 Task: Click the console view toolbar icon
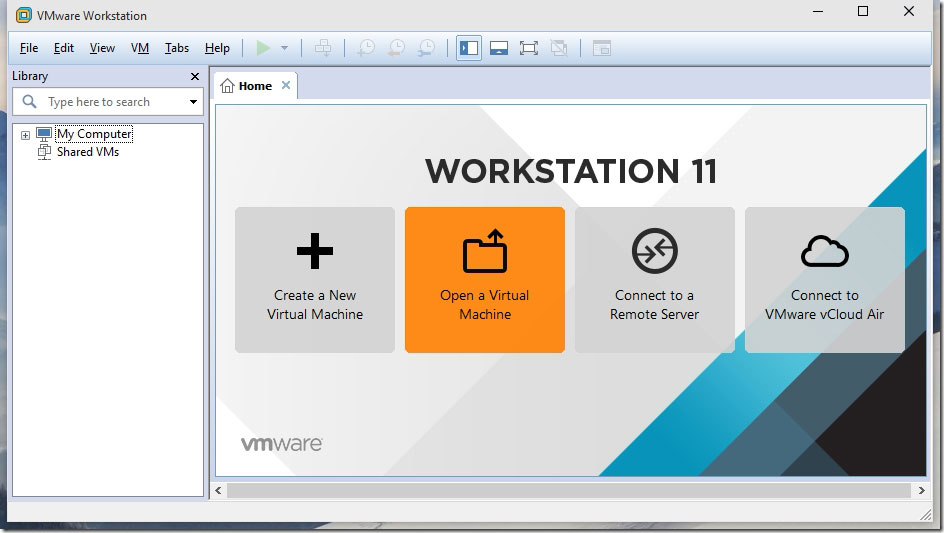601,48
